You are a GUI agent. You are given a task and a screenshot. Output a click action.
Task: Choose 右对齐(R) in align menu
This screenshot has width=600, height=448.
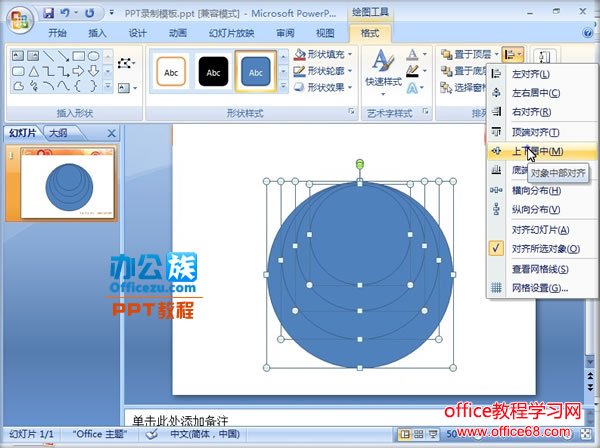pyautogui.click(x=542, y=112)
